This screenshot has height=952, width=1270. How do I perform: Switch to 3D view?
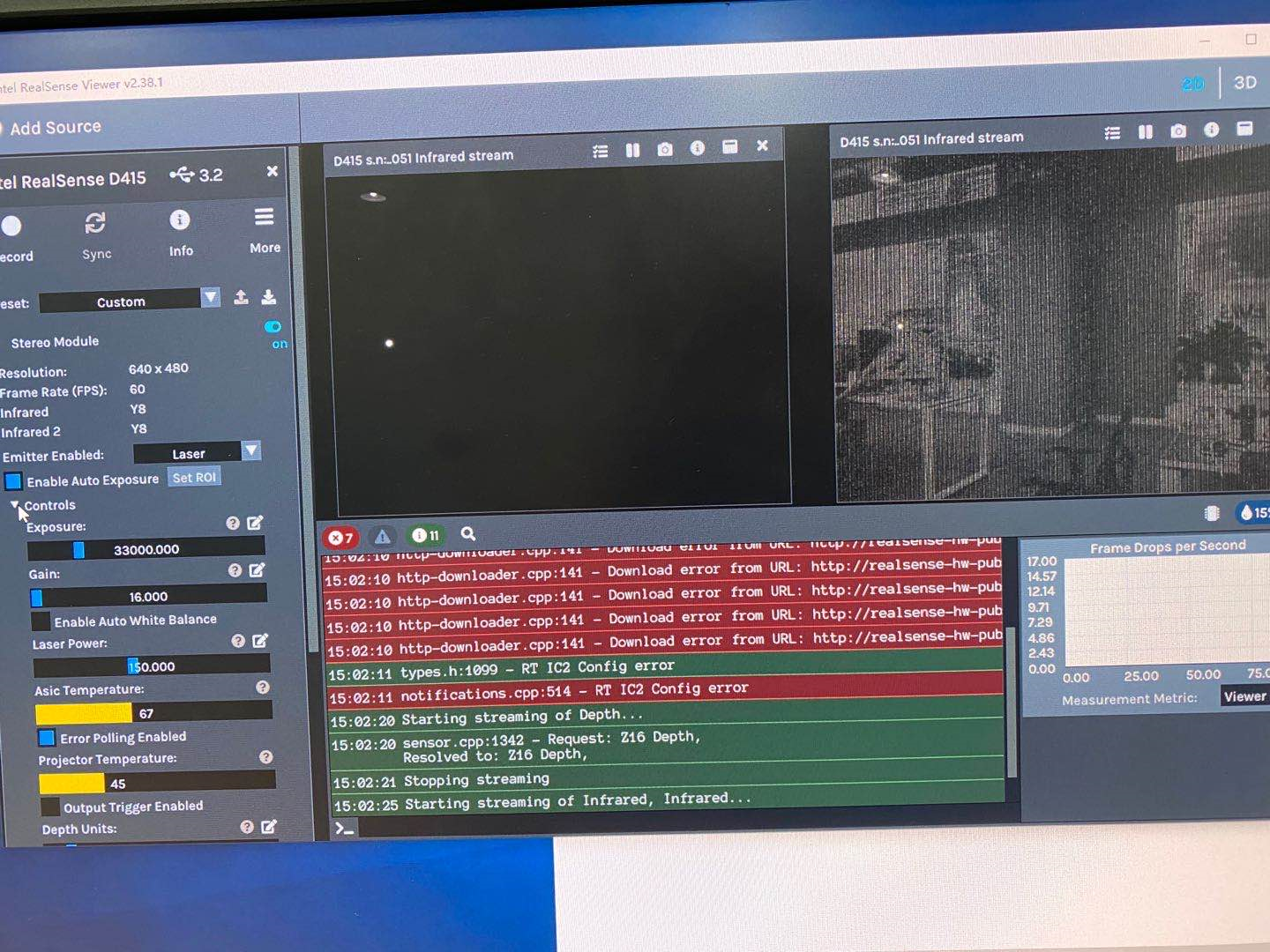pos(1244,83)
